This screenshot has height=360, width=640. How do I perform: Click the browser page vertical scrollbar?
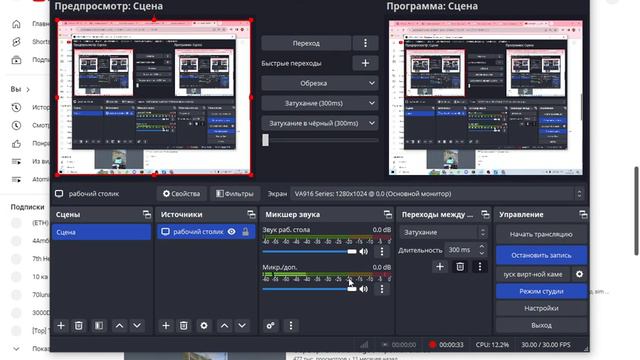pyautogui.click(x=636, y=211)
